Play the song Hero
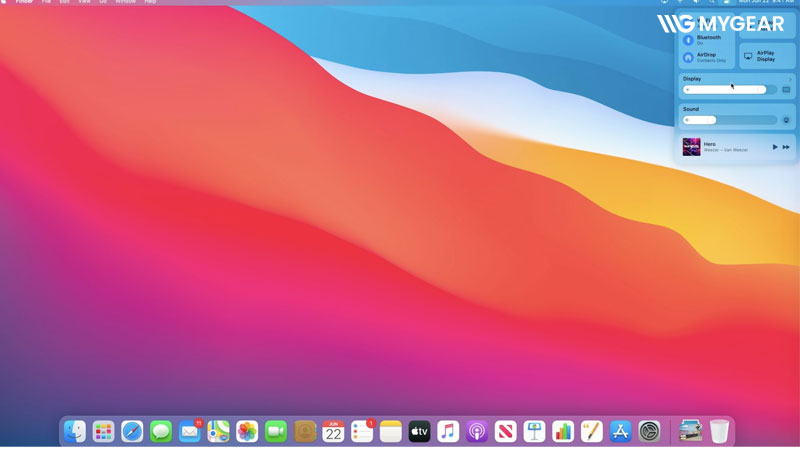Image resolution: width=800 pixels, height=450 pixels. click(774, 147)
